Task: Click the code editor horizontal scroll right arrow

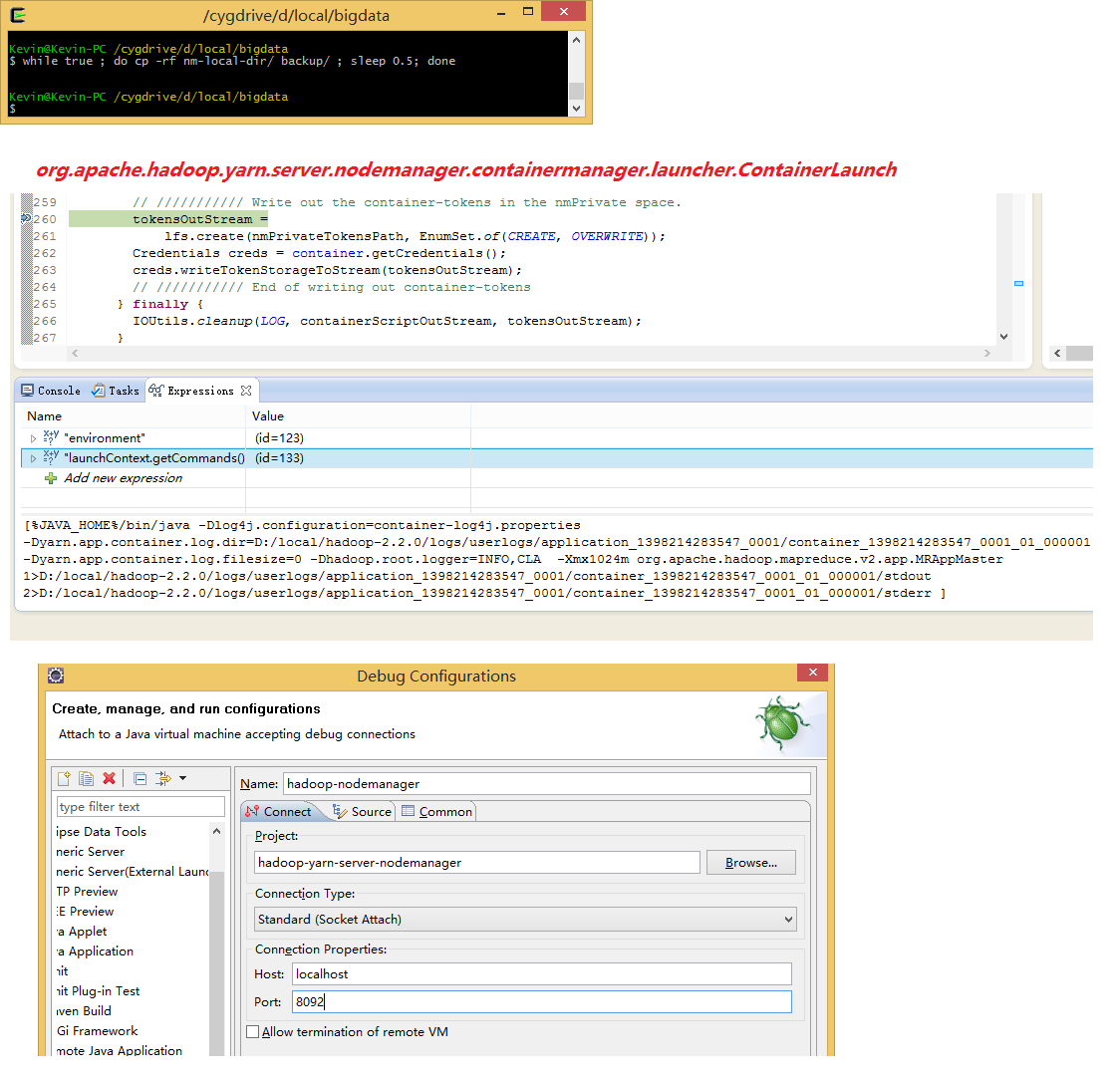Action: coord(987,353)
